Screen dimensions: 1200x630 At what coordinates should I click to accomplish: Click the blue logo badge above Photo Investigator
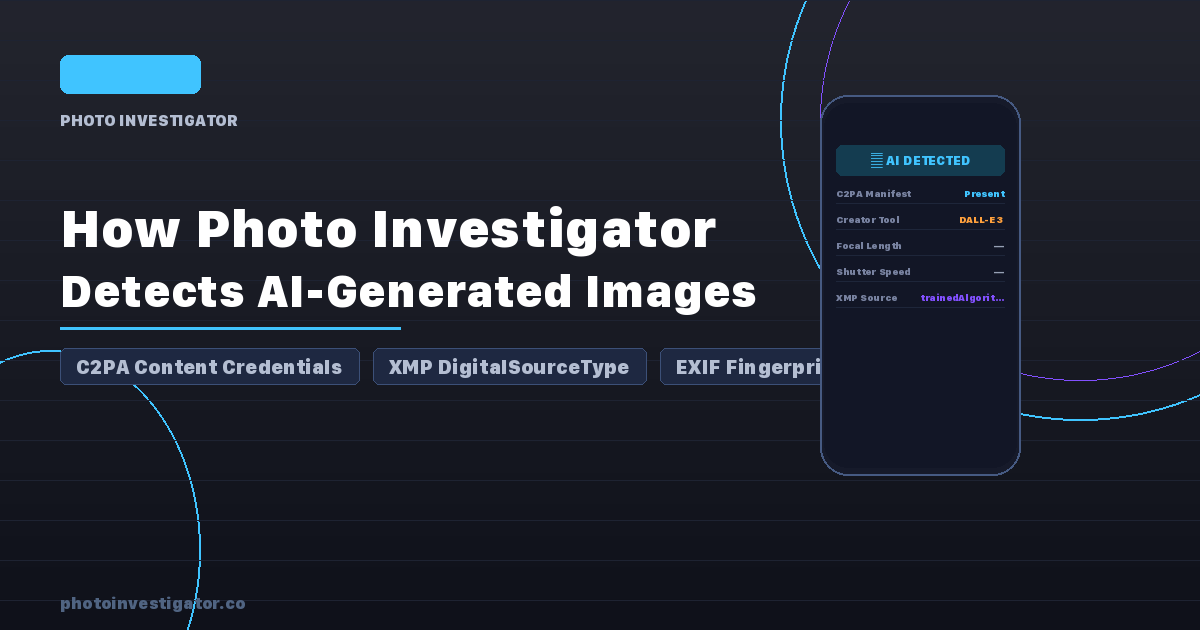pyautogui.click(x=130, y=75)
